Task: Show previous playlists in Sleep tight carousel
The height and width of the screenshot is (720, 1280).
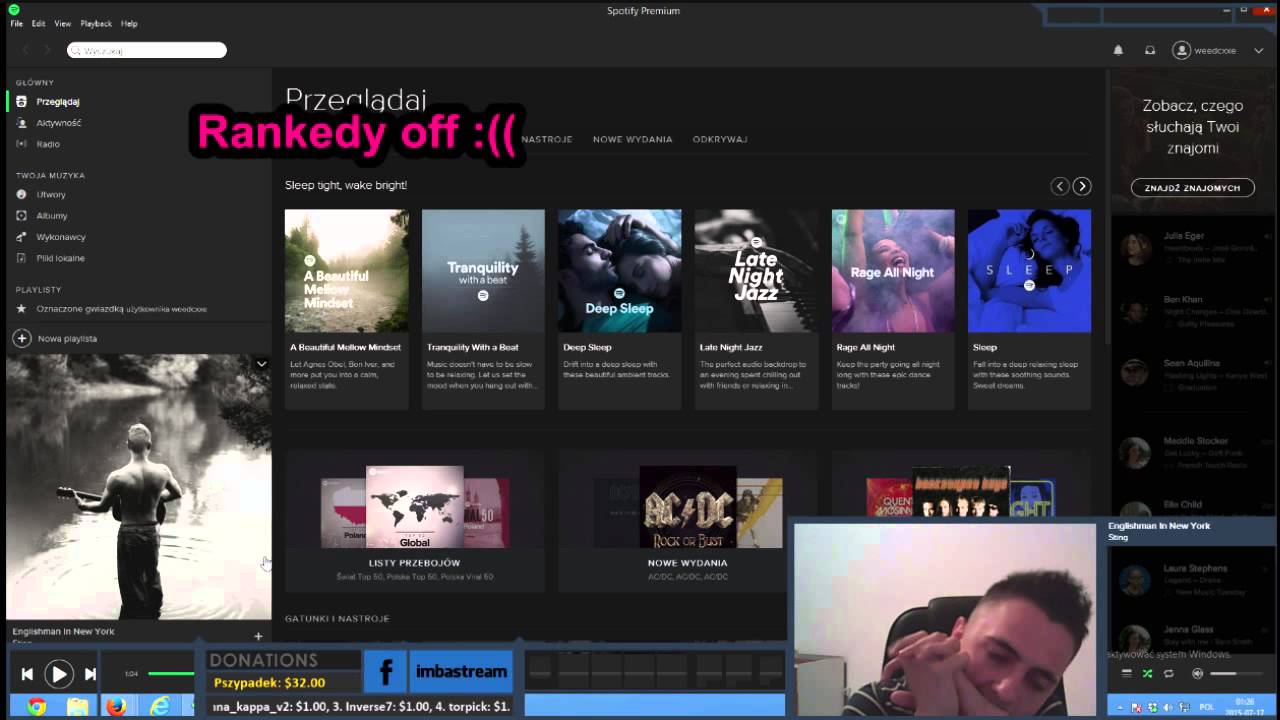Action: click(x=1060, y=186)
